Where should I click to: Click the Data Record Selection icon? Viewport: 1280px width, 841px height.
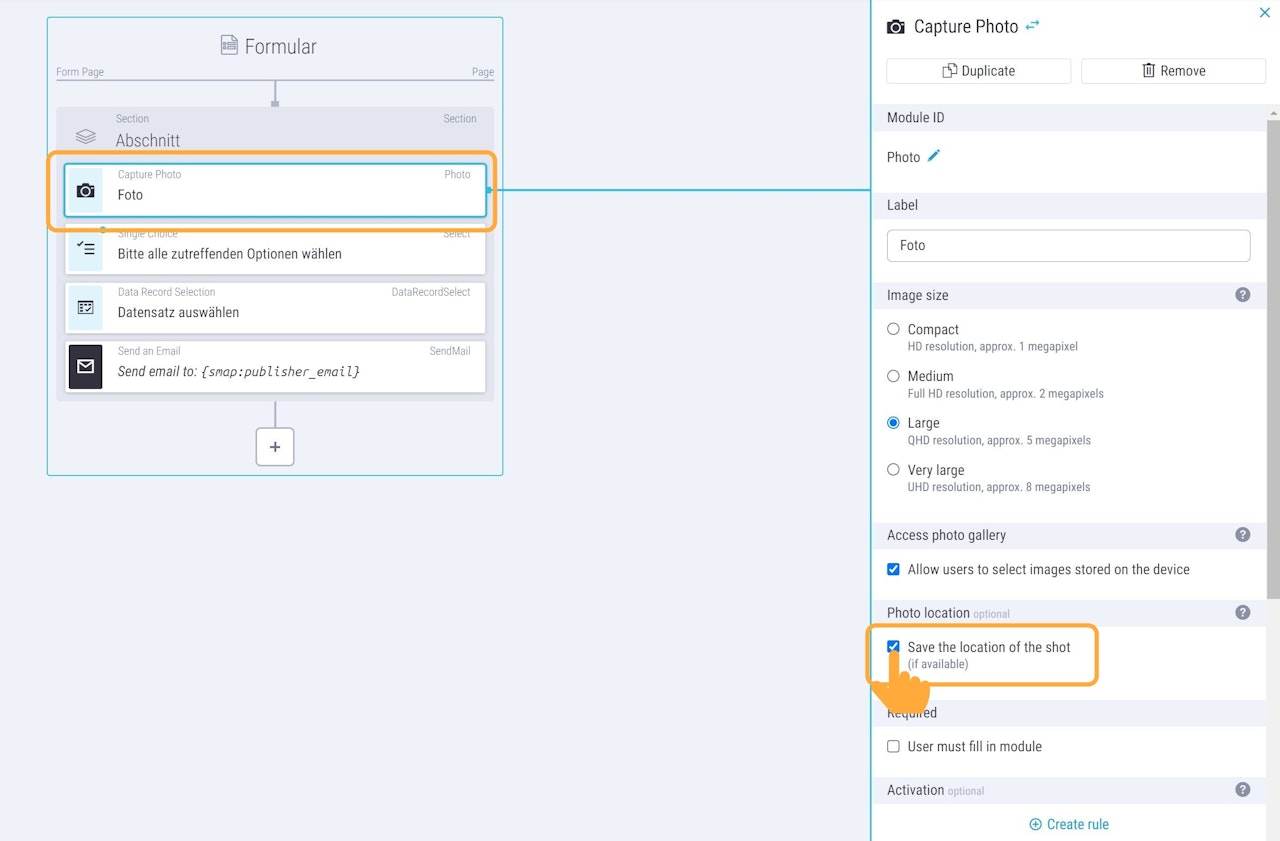coord(86,308)
